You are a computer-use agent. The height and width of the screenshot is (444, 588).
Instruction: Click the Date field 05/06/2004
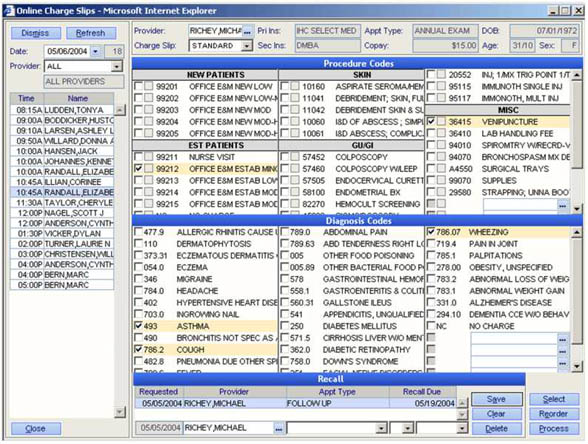67,51
